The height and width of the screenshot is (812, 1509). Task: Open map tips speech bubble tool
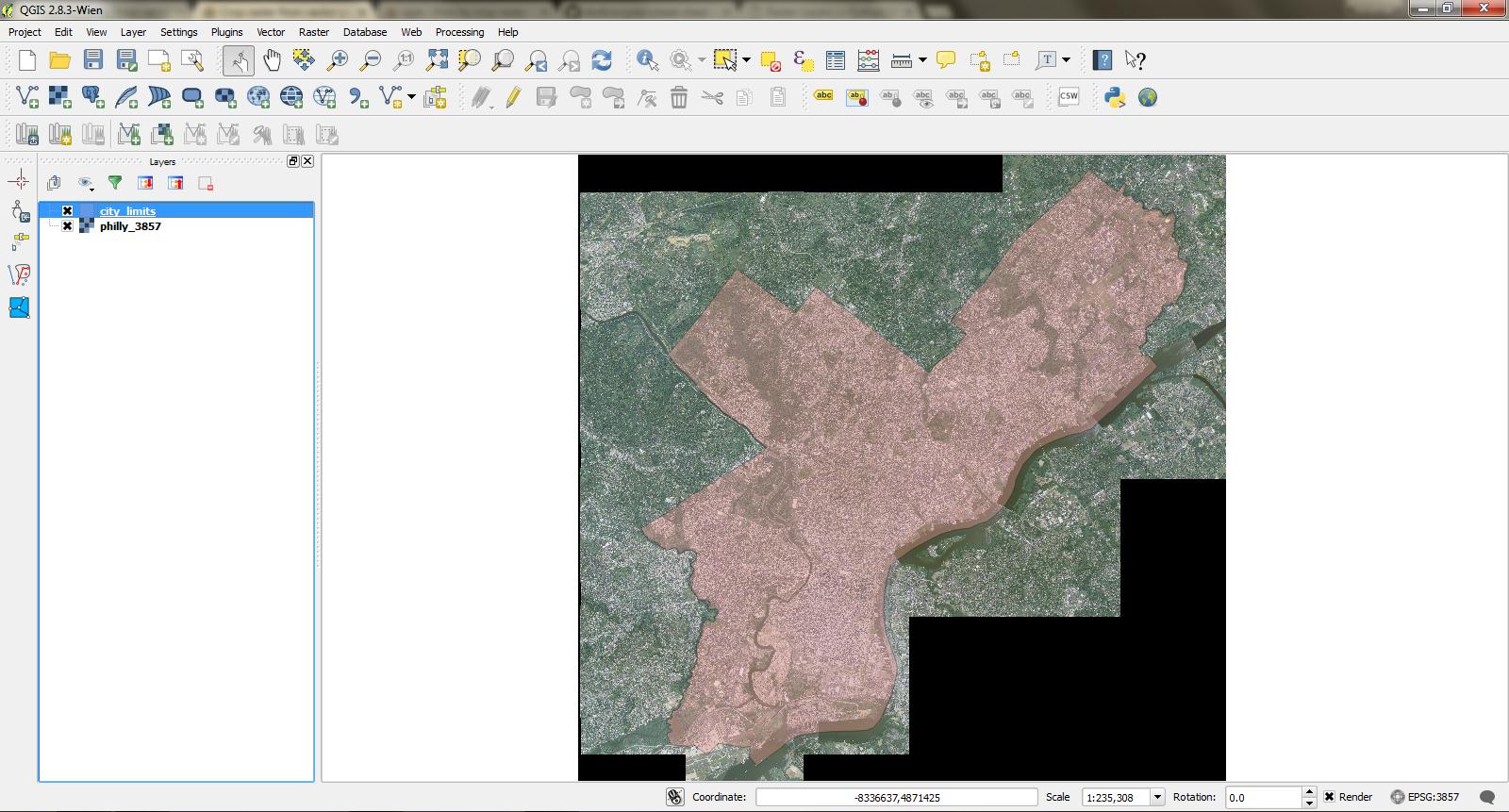pyautogui.click(x=946, y=61)
